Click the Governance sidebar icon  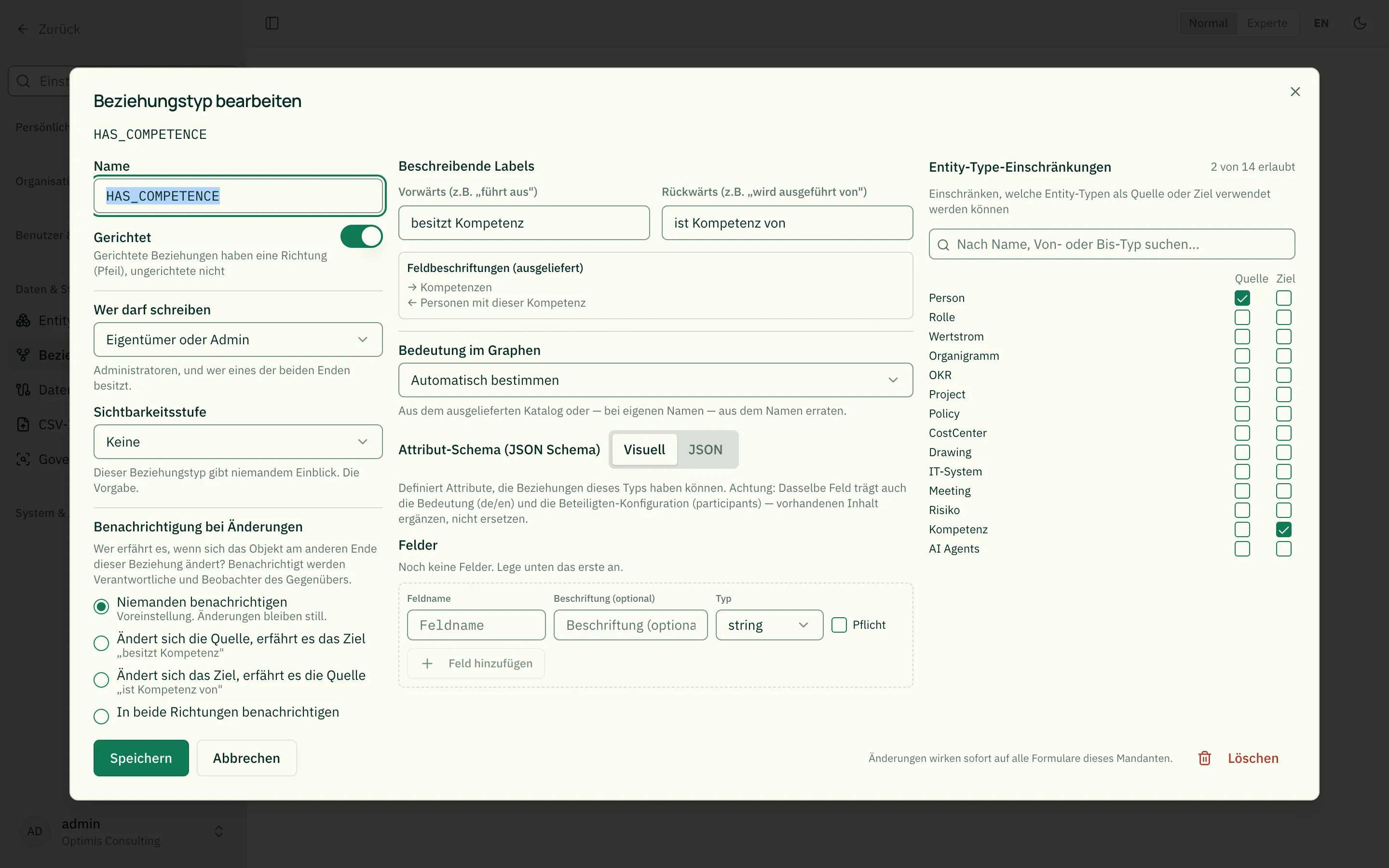tap(23, 459)
